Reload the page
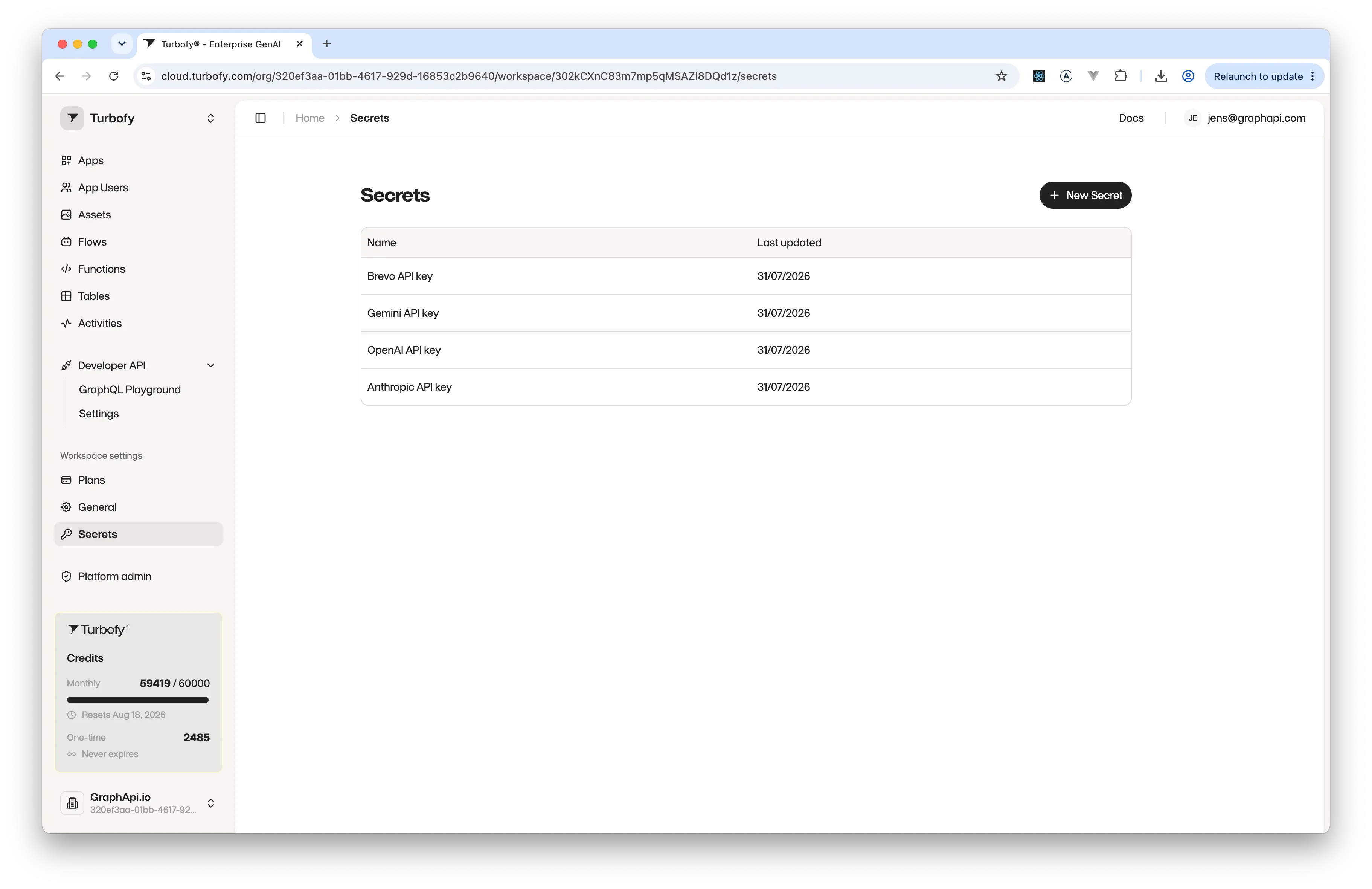This screenshot has width=1372, height=889. [x=114, y=76]
